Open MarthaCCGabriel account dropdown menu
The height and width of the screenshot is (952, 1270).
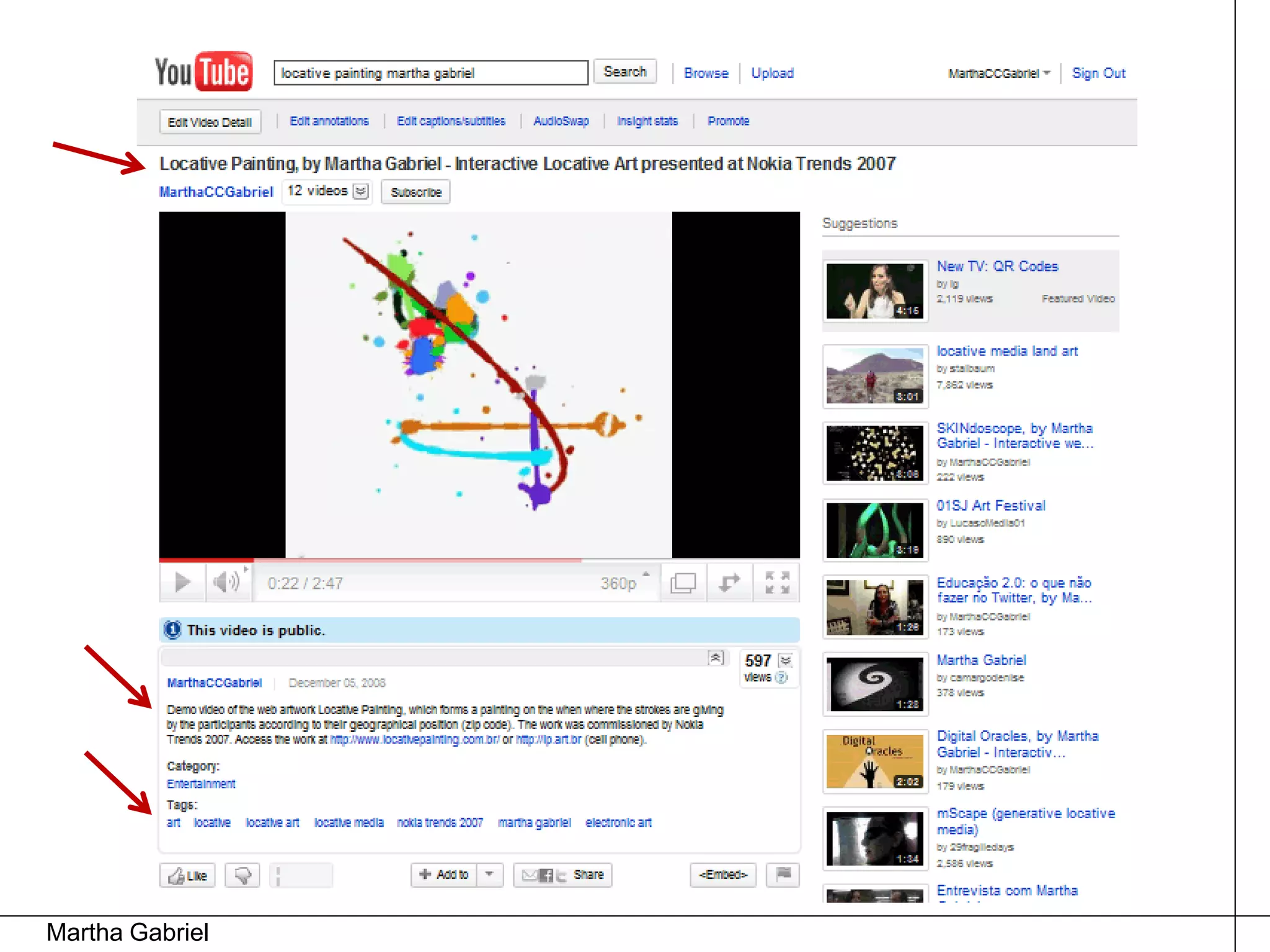click(x=998, y=73)
